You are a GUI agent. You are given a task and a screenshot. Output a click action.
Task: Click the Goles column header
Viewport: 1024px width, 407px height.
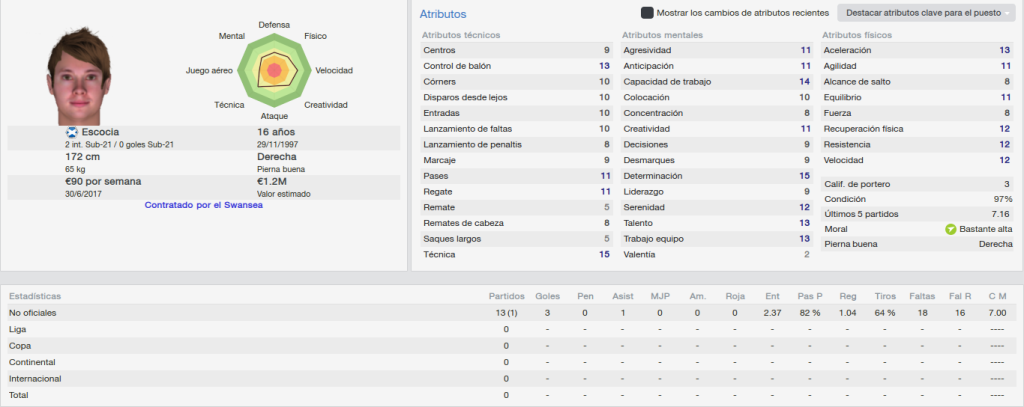coord(547,297)
